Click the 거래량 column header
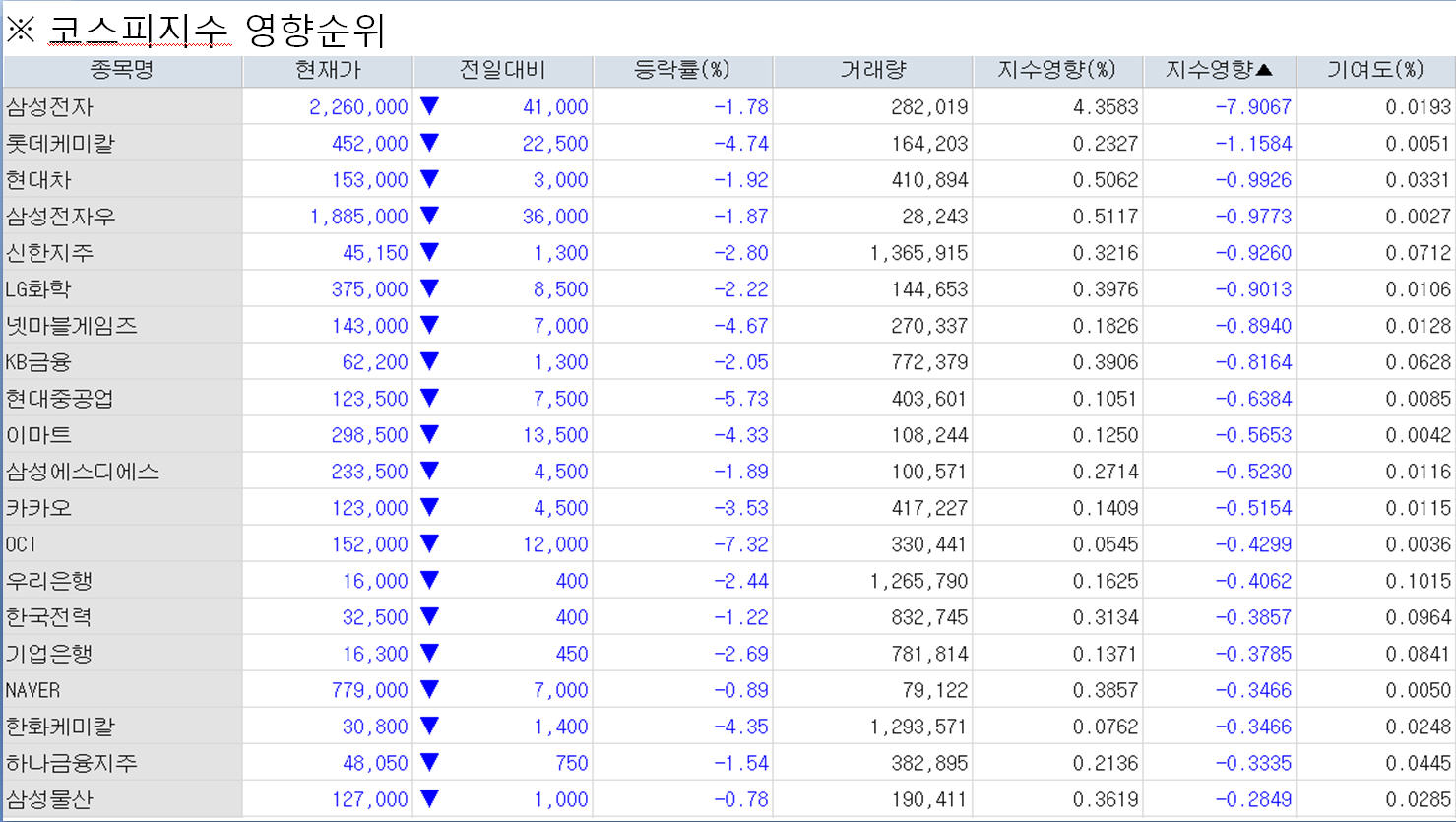Image resolution: width=1456 pixels, height=822 pixels. [x=872, y=70]
